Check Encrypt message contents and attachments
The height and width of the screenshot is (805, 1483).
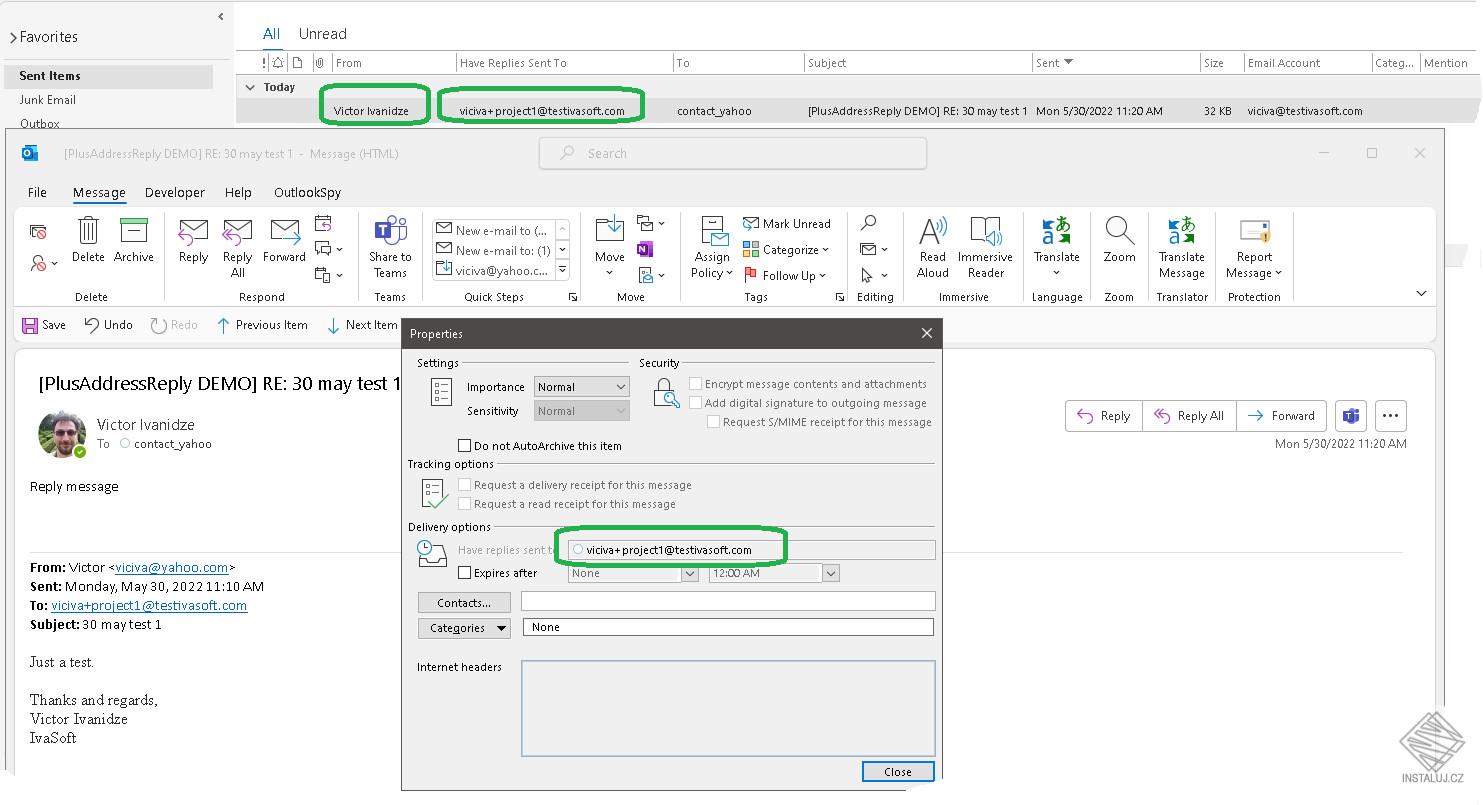click(695, 384)
